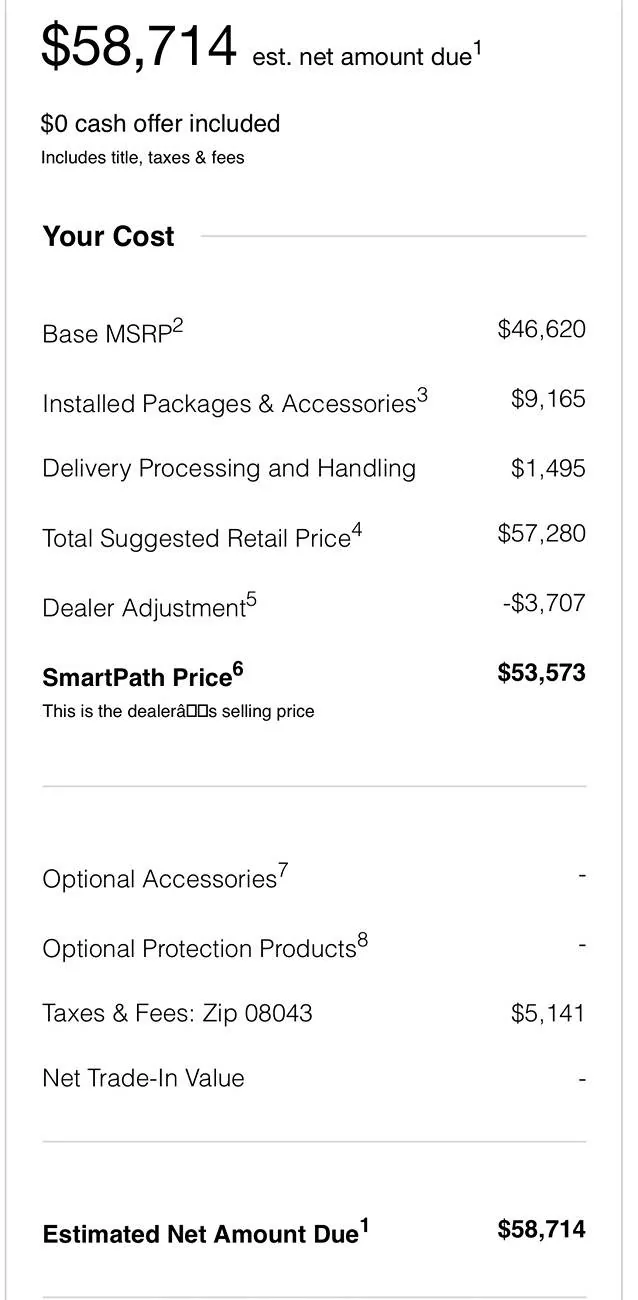The image size is (638, 1300).
Task: Click the $5,141 taxes and fees amount
Action: [547, 1014]
